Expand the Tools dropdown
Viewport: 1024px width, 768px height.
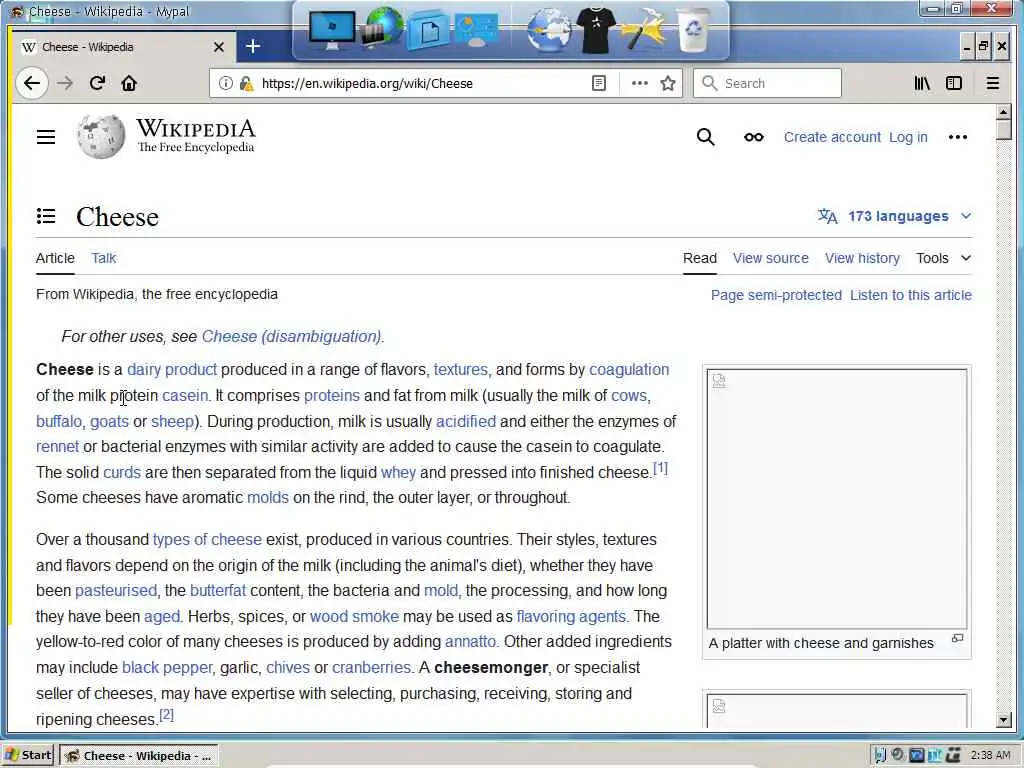pyautogui.click(x=943, y=258)
